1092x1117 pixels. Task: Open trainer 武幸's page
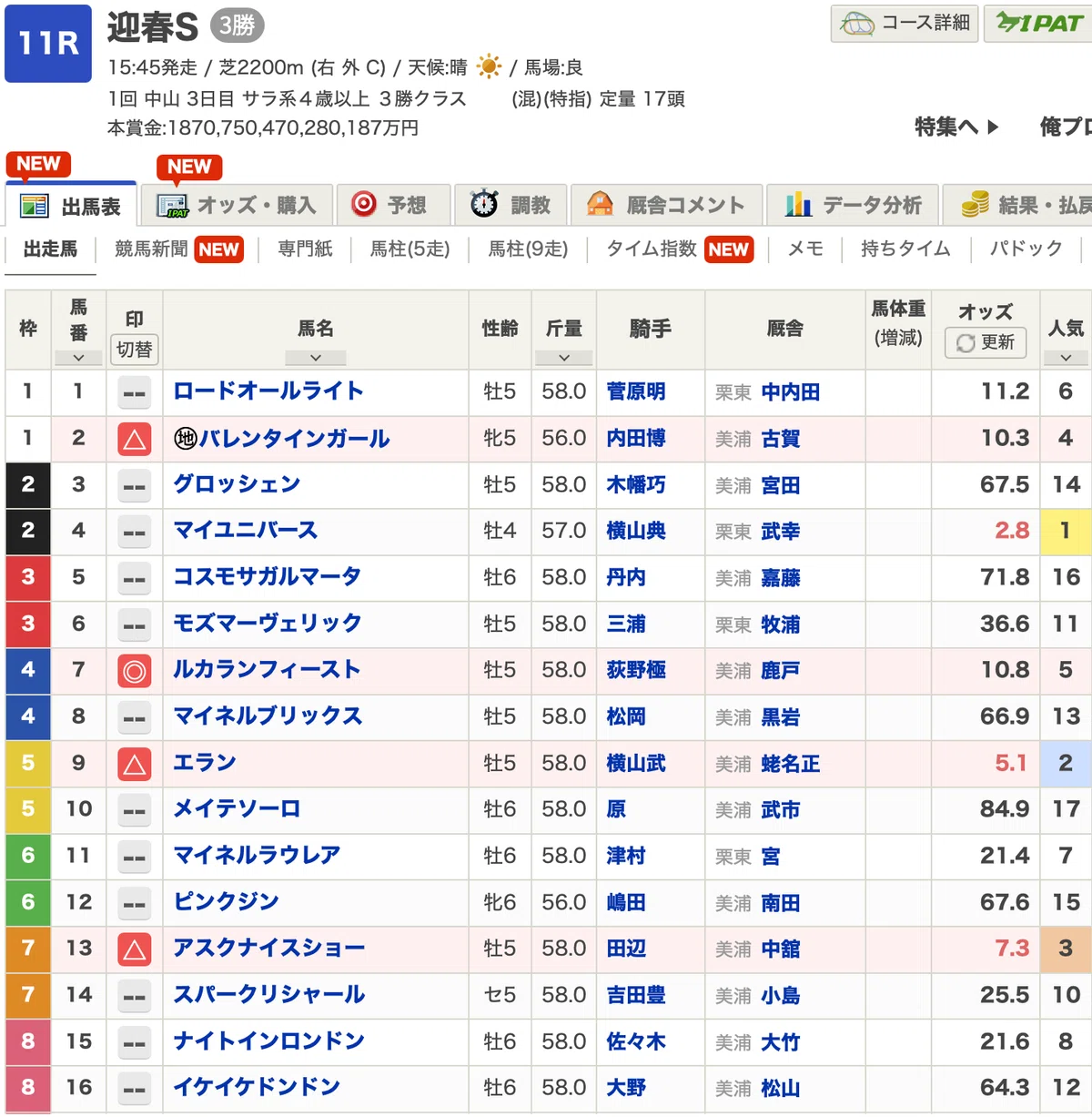(781, 532)
